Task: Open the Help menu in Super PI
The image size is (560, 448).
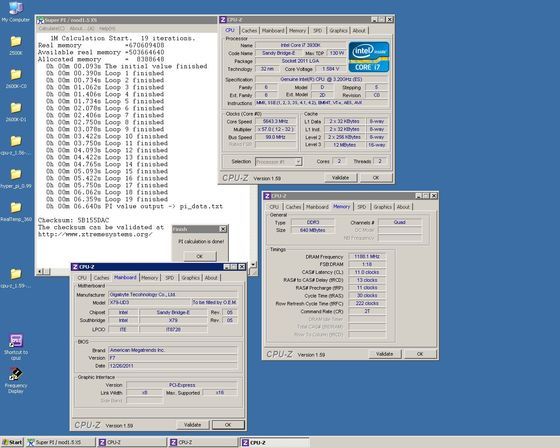Action: click(107, 28)
